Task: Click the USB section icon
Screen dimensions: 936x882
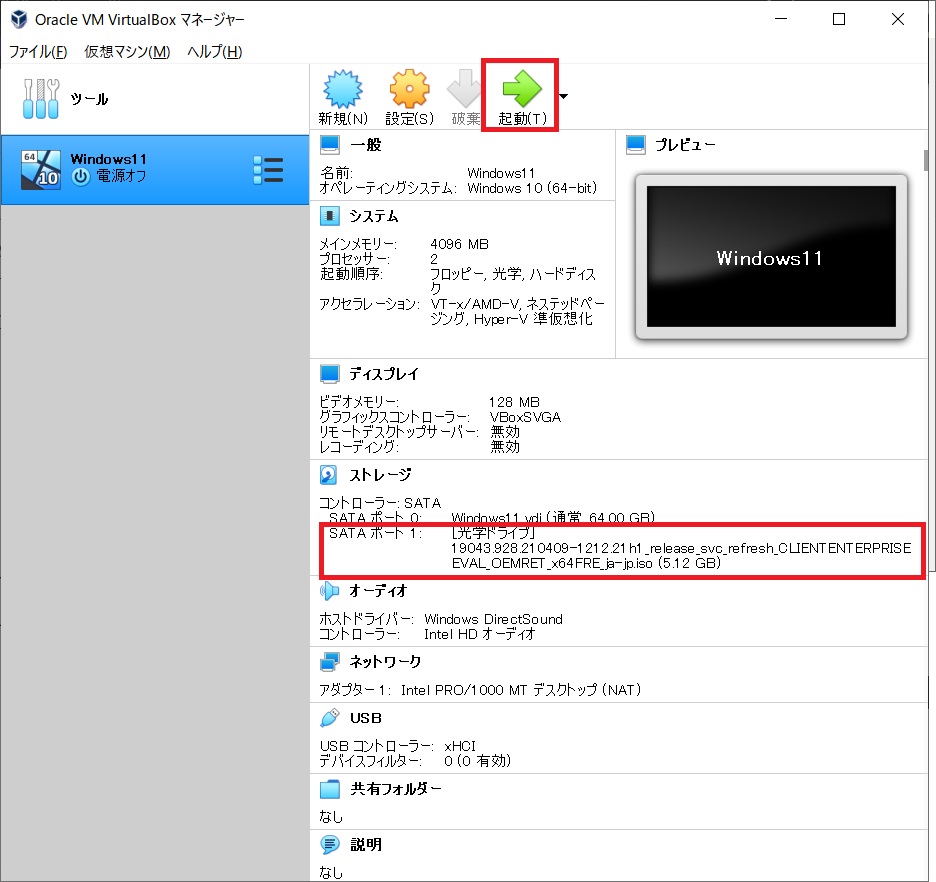Action: pos(329,718)
